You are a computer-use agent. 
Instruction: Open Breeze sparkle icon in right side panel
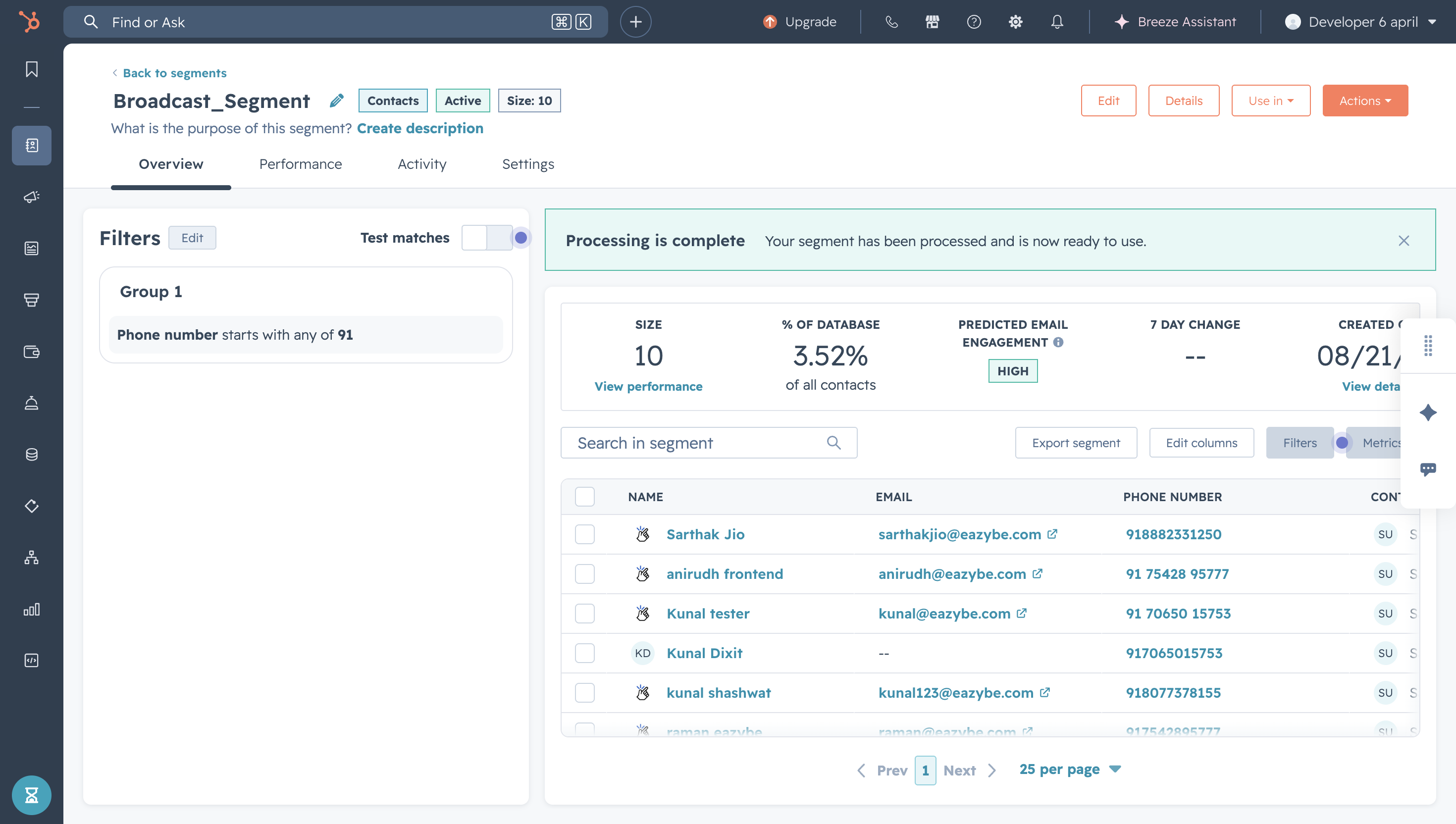[1428, 412]
